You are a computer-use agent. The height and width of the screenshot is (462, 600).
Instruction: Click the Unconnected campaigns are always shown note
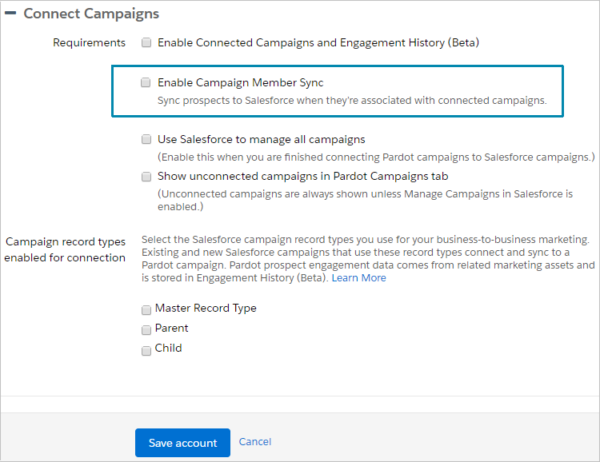coord(365,200)
